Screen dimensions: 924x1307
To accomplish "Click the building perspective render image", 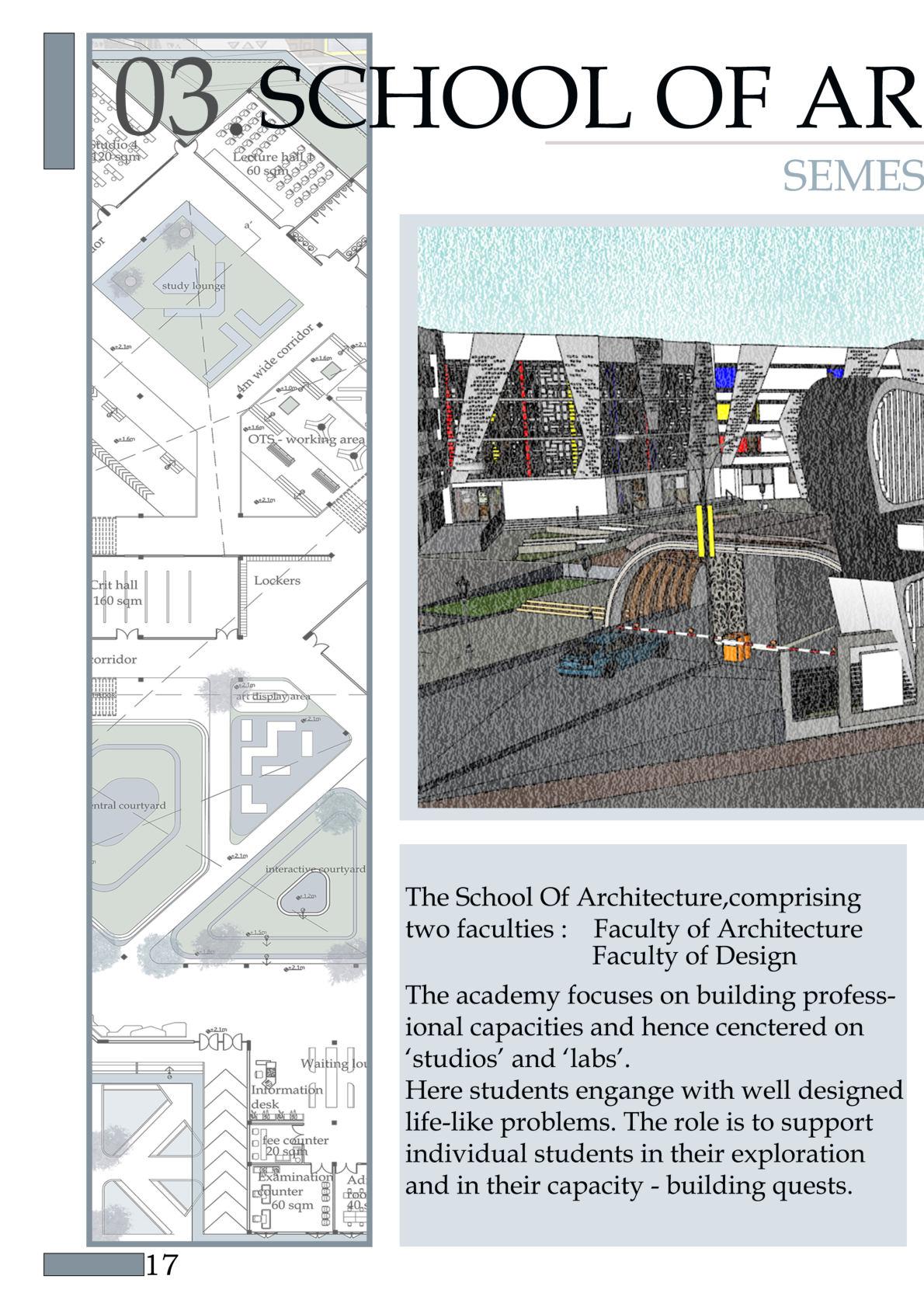I will pyautogui.click(x=671, y=516).
